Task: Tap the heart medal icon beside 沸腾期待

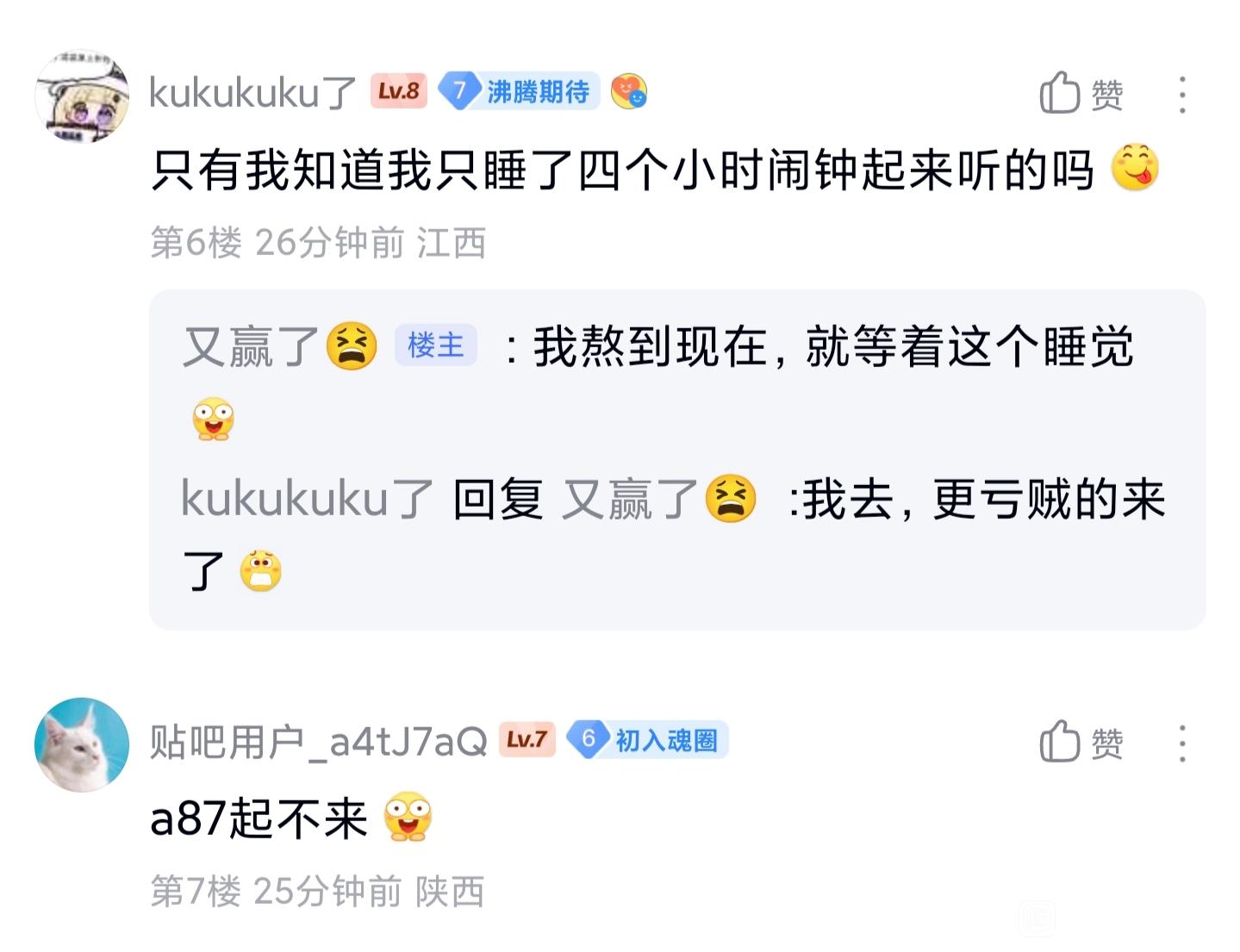Action: pyautogui.click(x=629, y=90)
